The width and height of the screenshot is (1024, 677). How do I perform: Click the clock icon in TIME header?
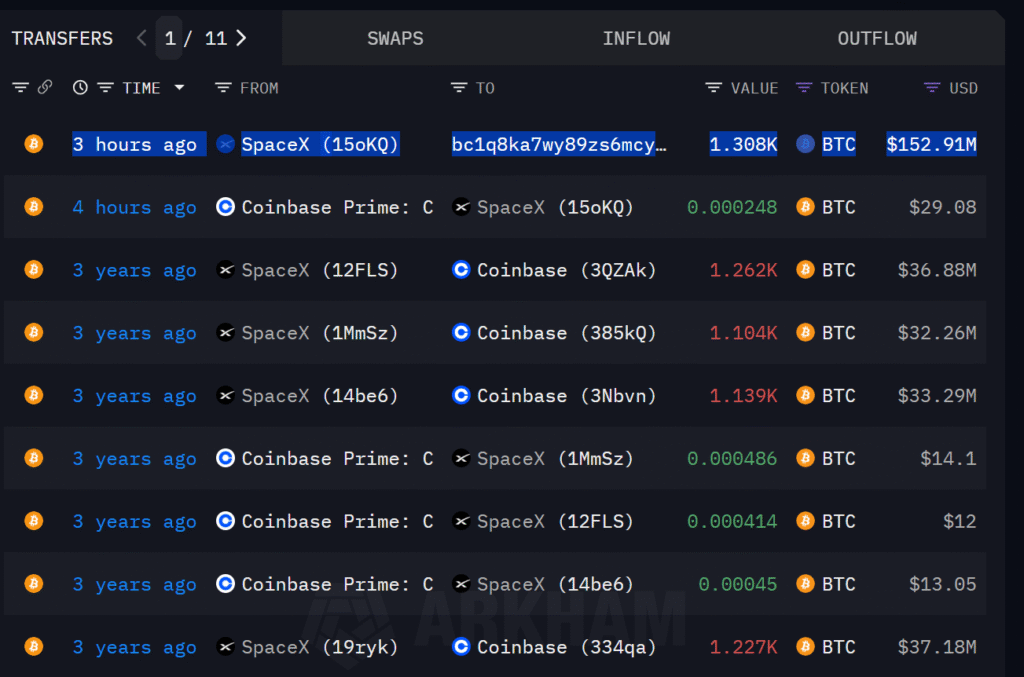80,87
